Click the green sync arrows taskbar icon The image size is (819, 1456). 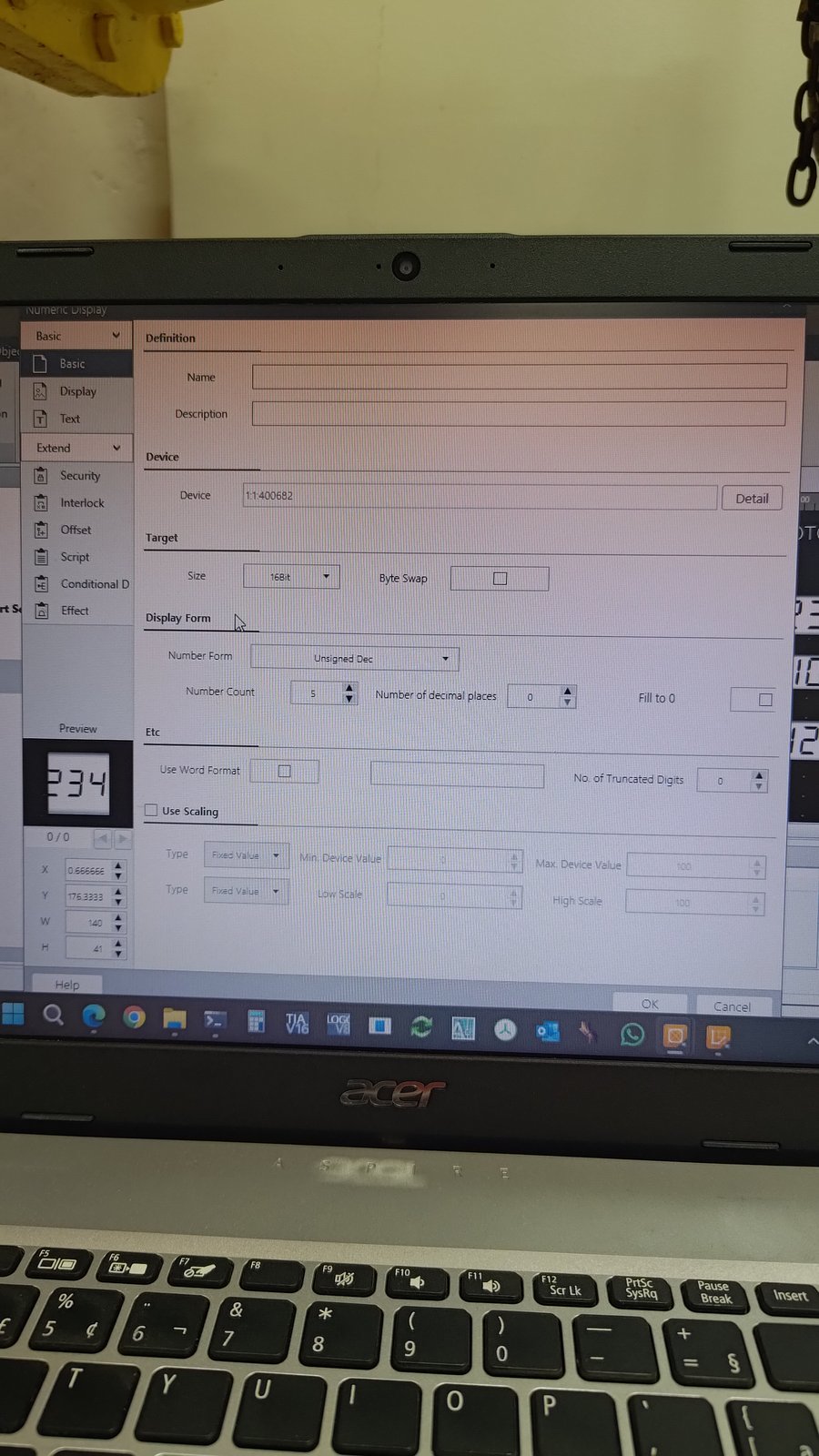click(421, 1027)
